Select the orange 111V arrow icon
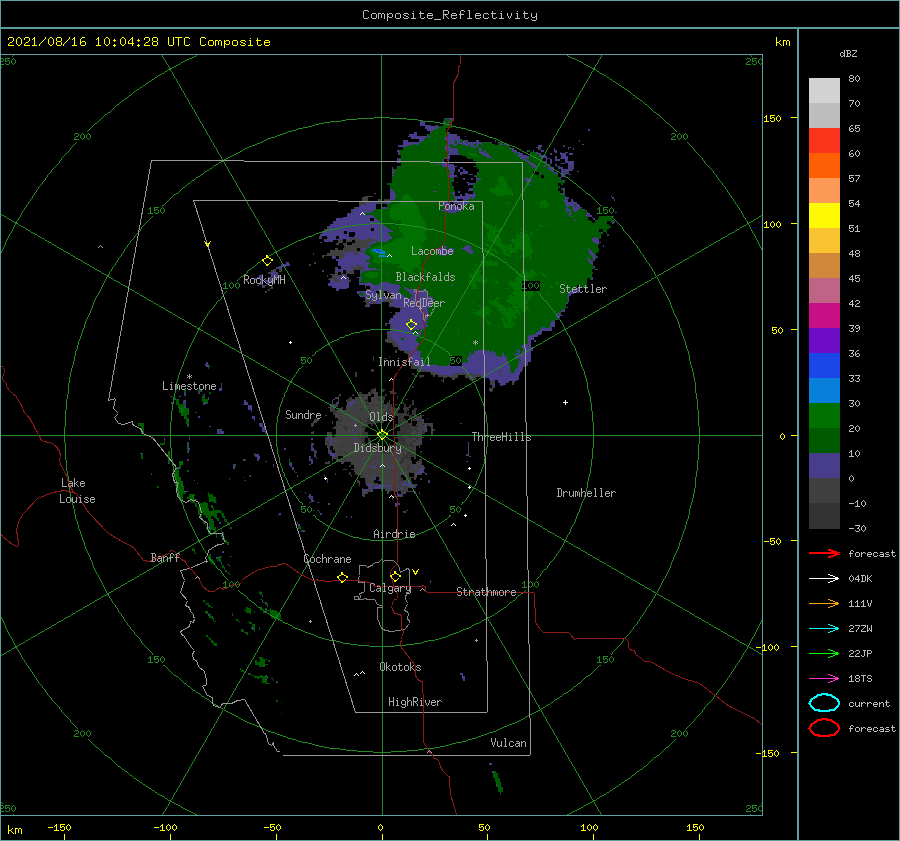This screenshot has height=841, width=900. coord(824,603)
